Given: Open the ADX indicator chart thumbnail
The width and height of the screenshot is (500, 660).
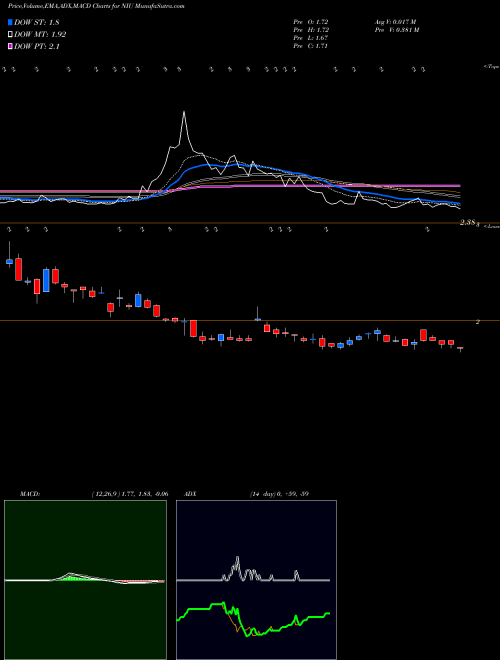Looking at the screenshot, I should 256,580.
